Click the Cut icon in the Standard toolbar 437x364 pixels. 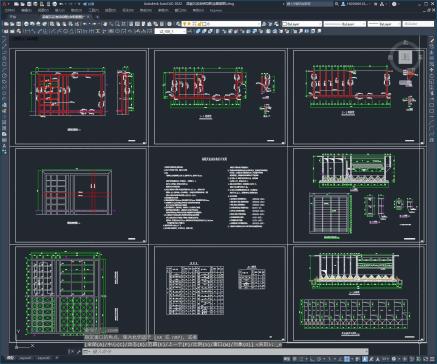[x=51, y=24]
